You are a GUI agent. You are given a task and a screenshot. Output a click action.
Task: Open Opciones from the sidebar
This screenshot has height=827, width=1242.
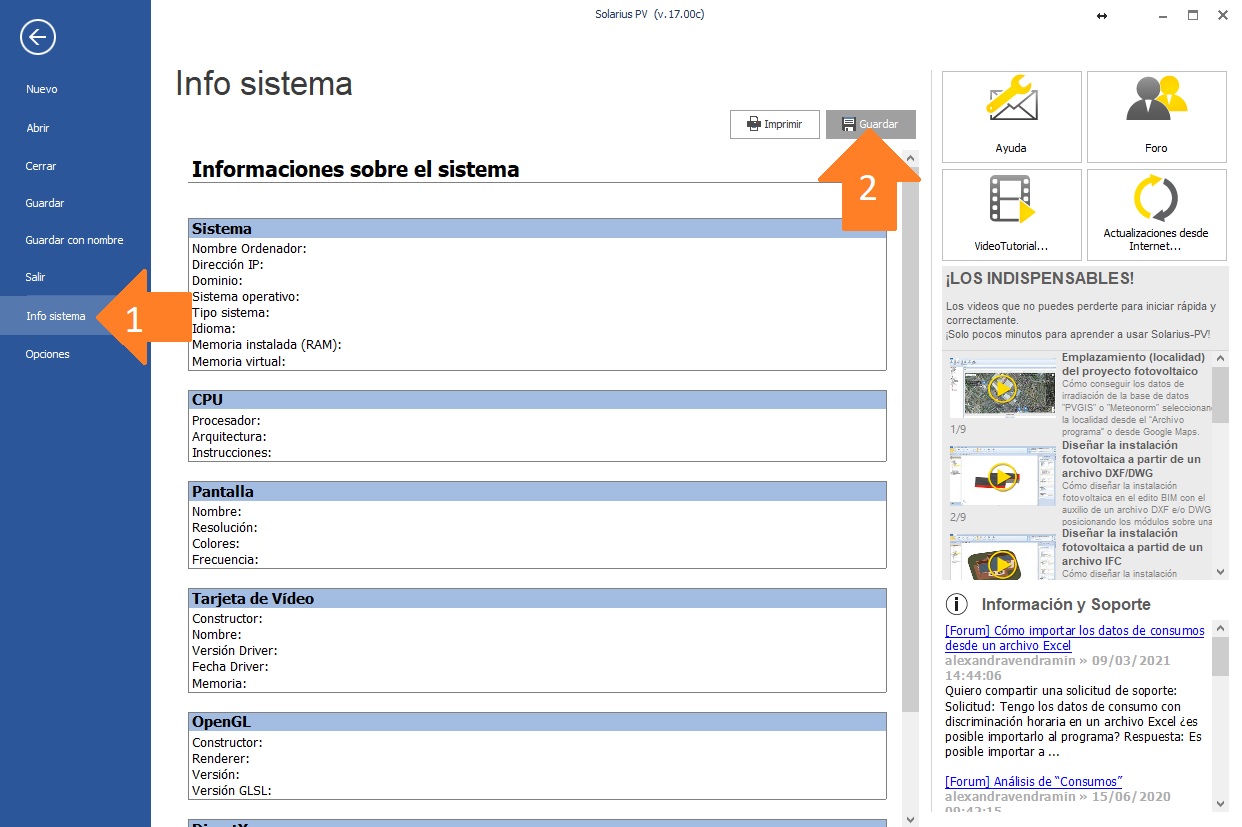48,354
